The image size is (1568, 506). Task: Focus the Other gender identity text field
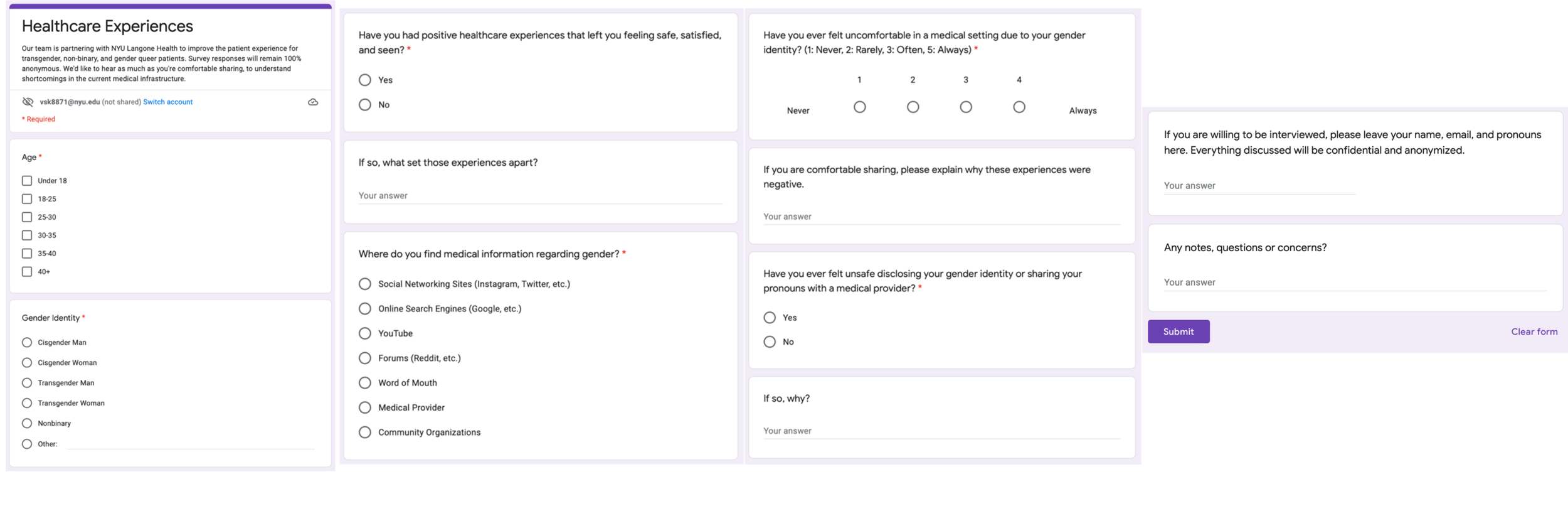191,444
